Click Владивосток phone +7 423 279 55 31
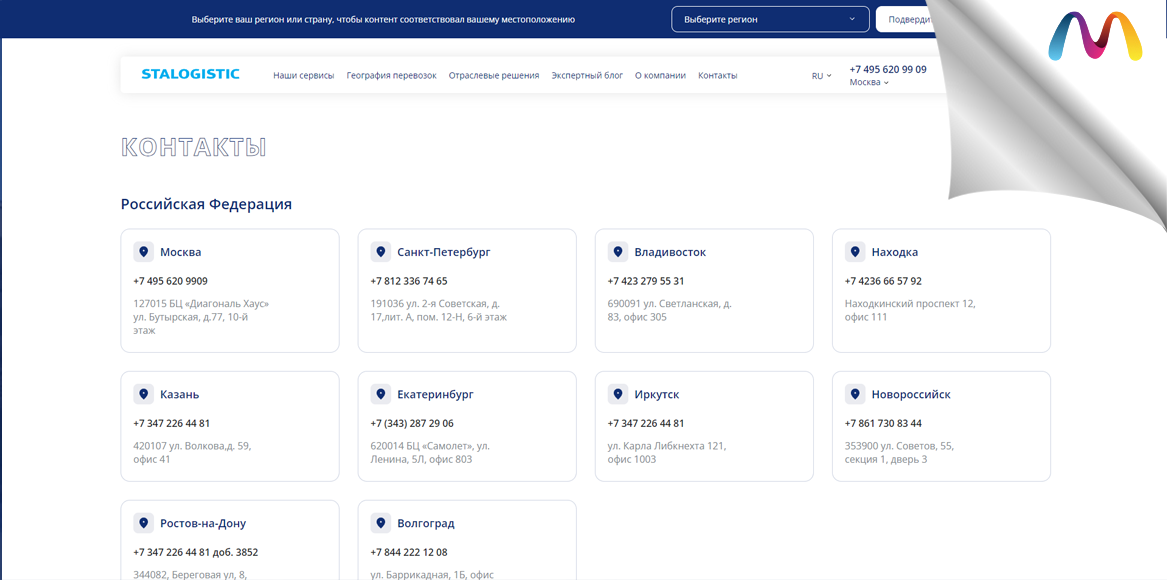 [x=646, y=281]
